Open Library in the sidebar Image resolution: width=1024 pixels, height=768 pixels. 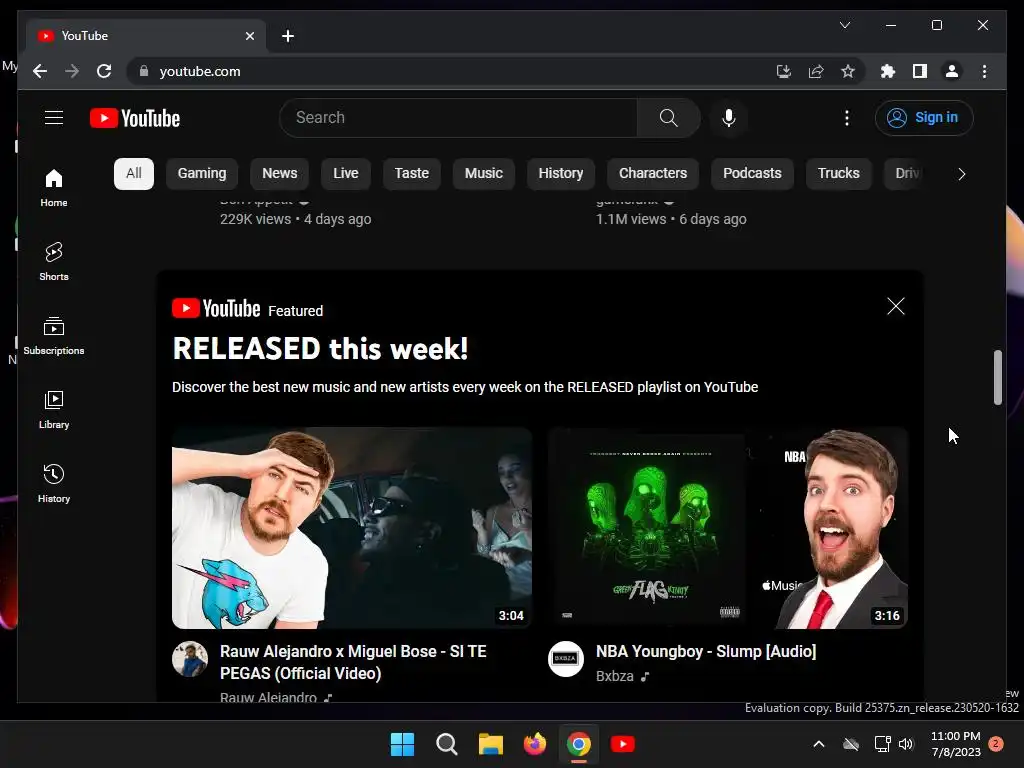54,409
